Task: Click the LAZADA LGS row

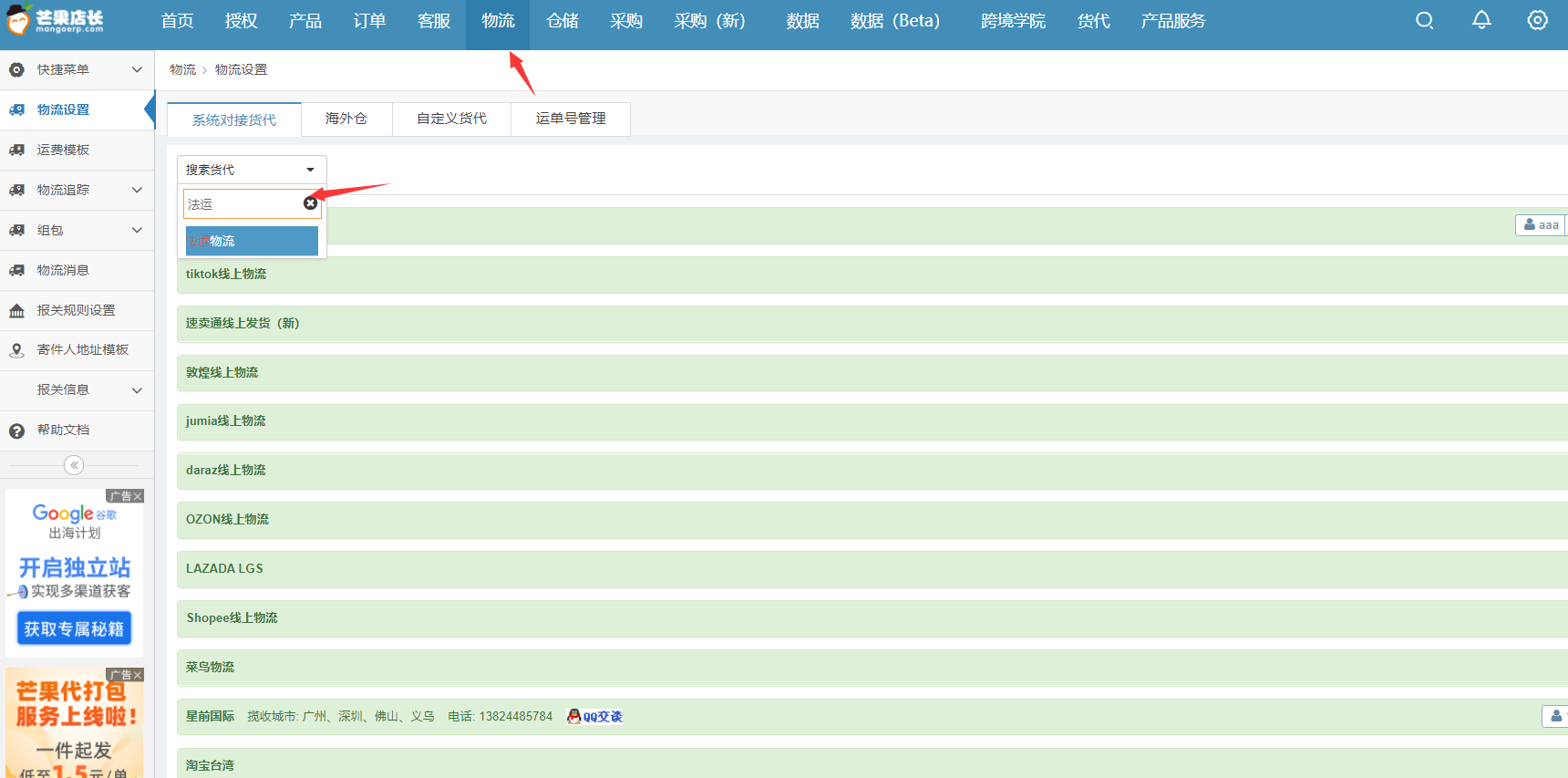Action: click(872, 569)
